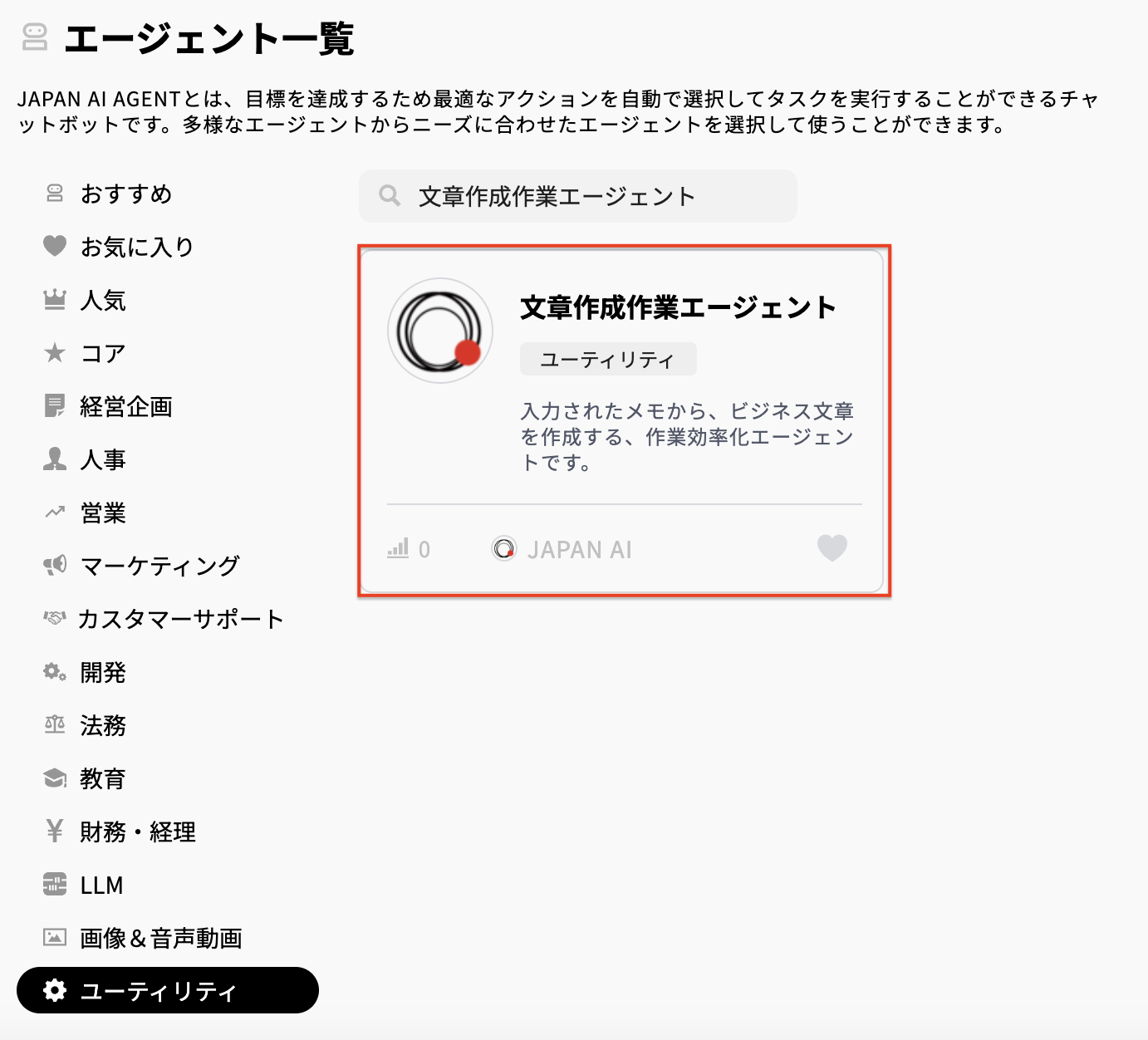Toggle the favorite heart on the agent card

832,548
